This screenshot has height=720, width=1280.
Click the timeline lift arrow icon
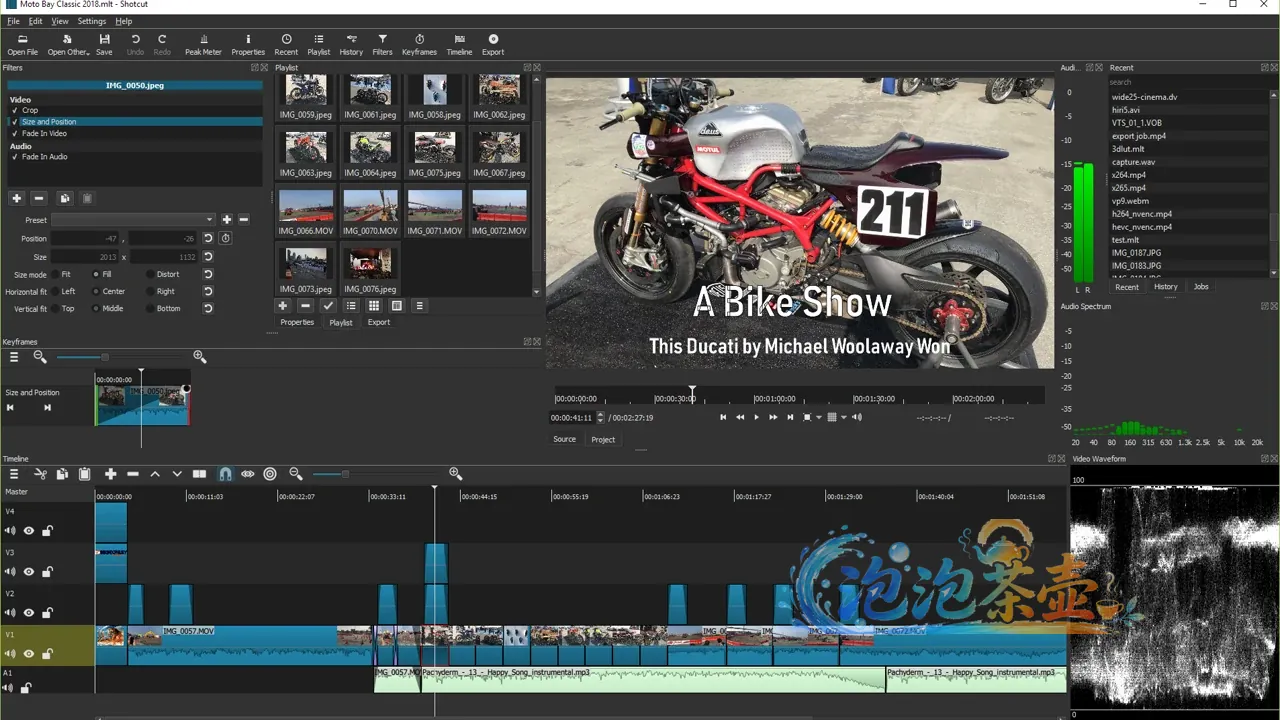(155, 474)
